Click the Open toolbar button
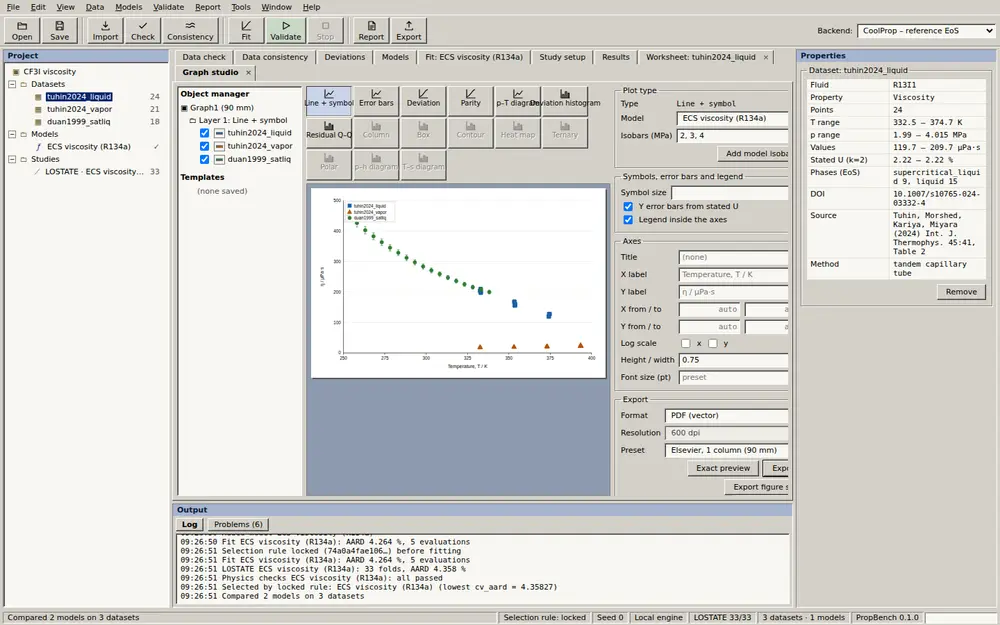Viewport: 1000px width, 625px height. [22, 31]
